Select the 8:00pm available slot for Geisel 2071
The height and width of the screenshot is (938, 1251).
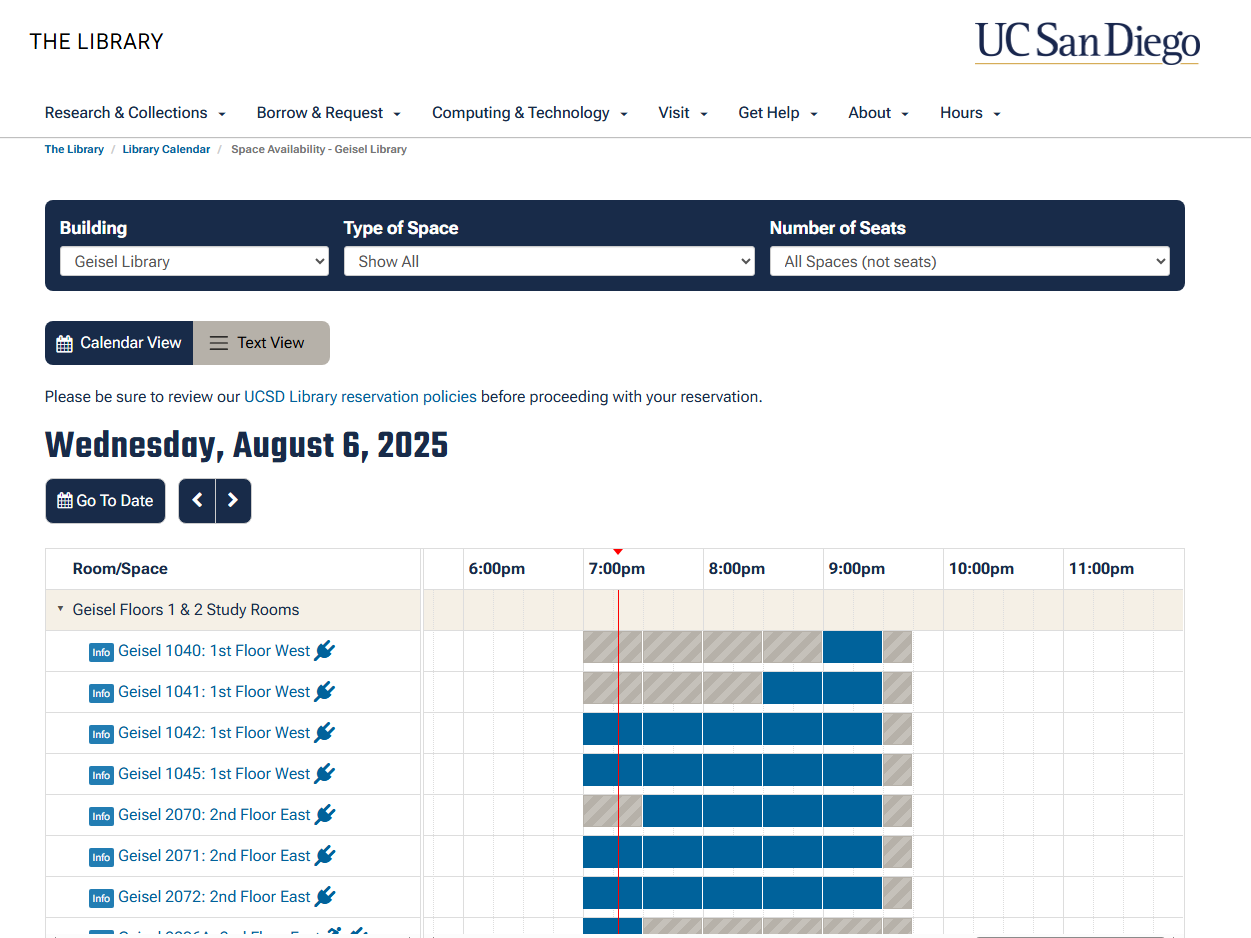tap(733, 852)
